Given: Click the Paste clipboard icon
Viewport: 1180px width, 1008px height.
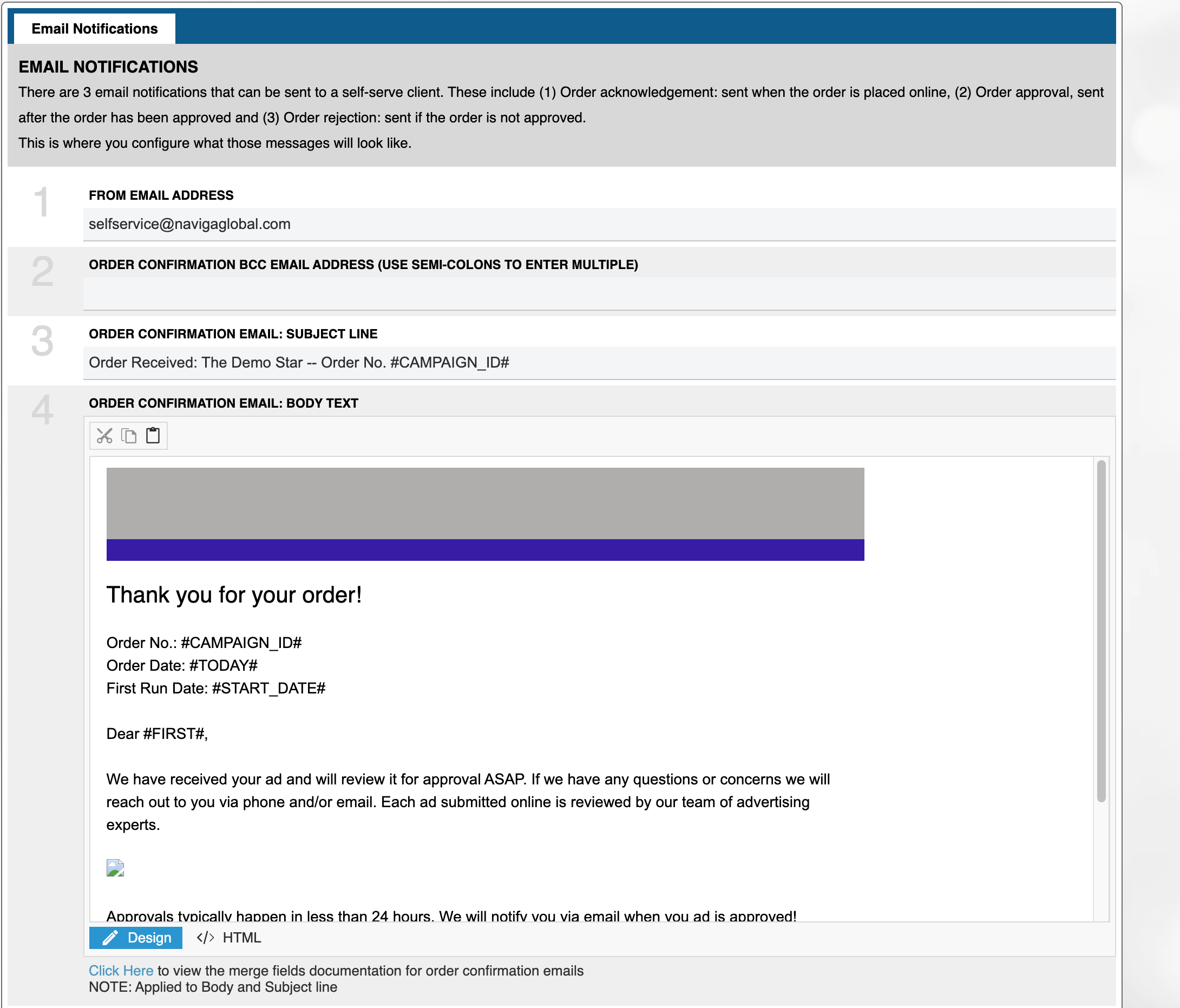Looking at the screenshot, I should 153,436.
